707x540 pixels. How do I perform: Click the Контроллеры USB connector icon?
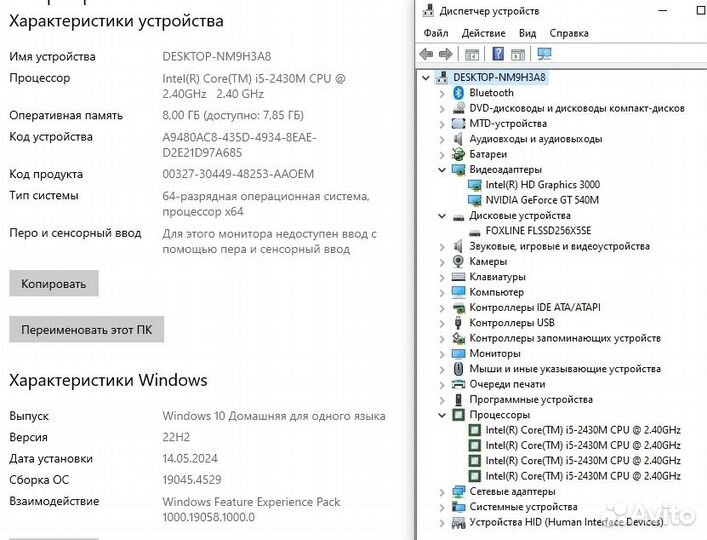coord(458,323)
